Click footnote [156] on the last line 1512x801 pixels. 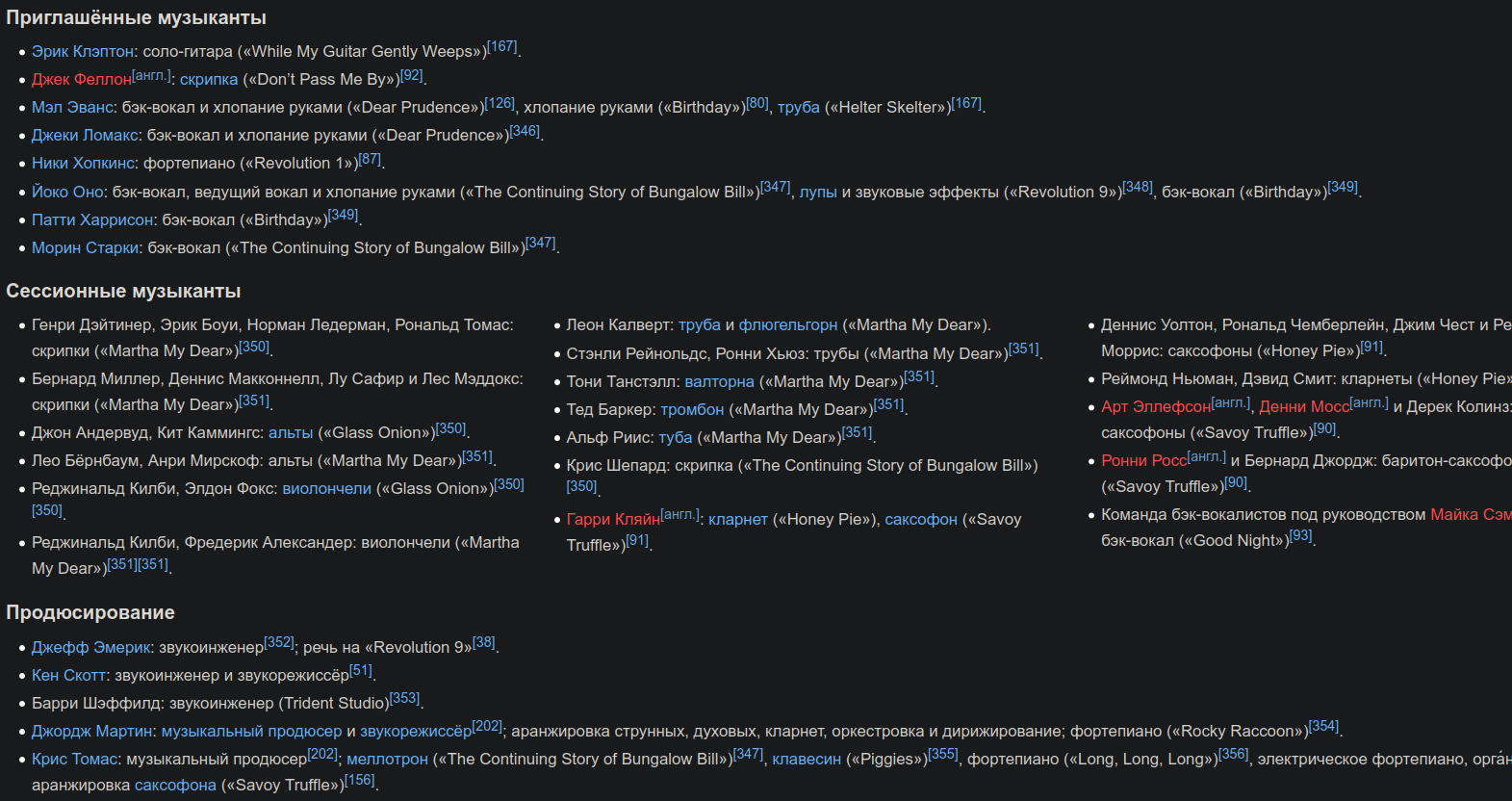[x=360, y=781]
